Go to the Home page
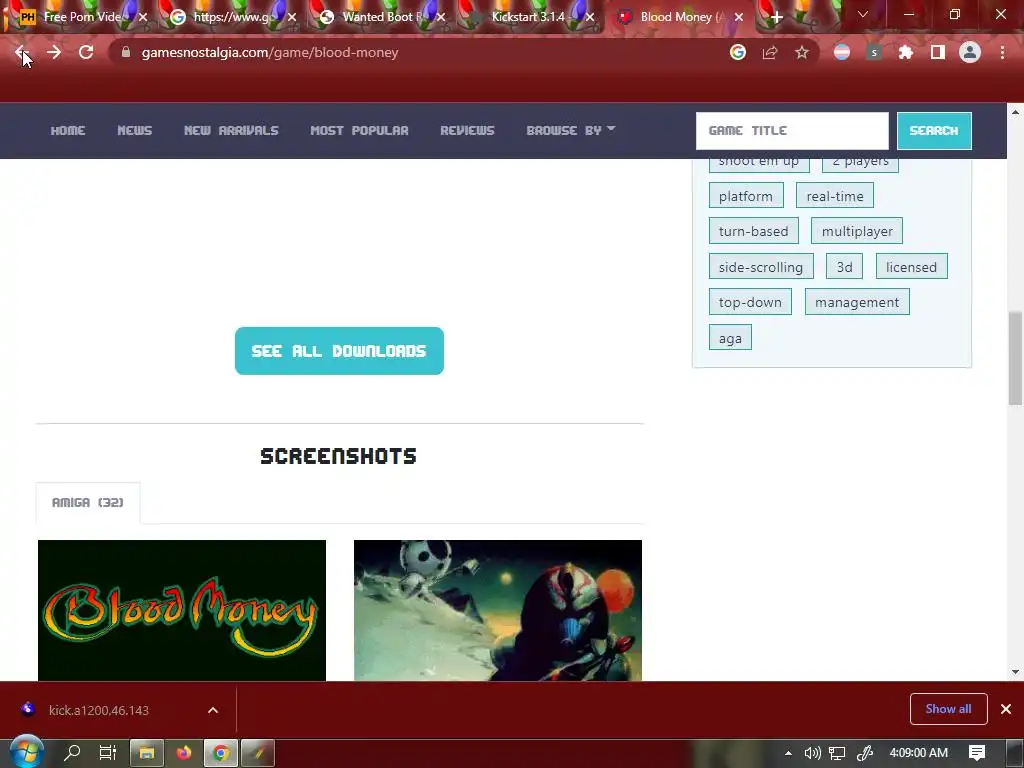Image resolution: width=1024 pixels, height=768 pixels. (68, 131)
